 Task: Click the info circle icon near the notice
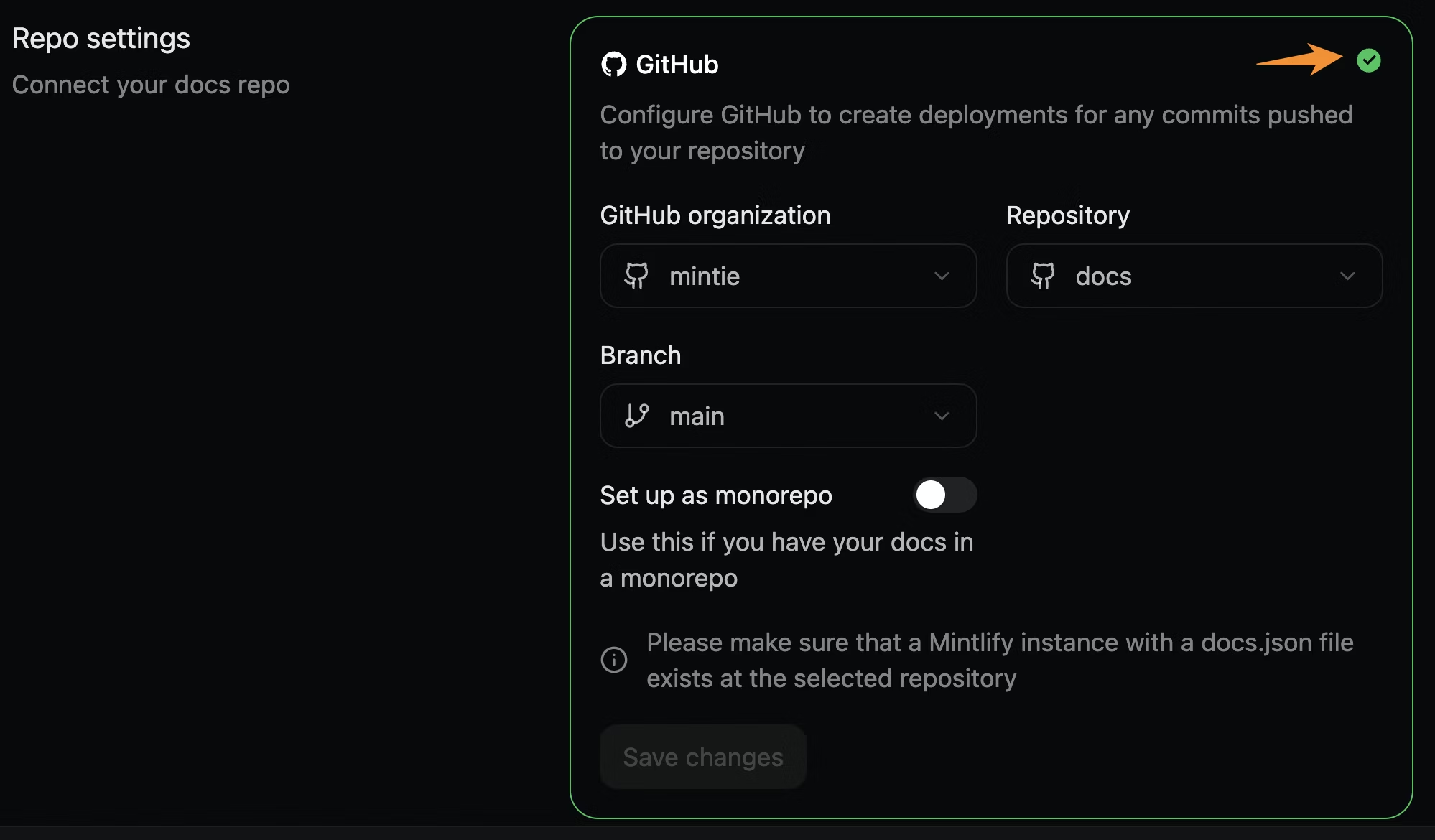pyautogui.click(x=614, y=659)
